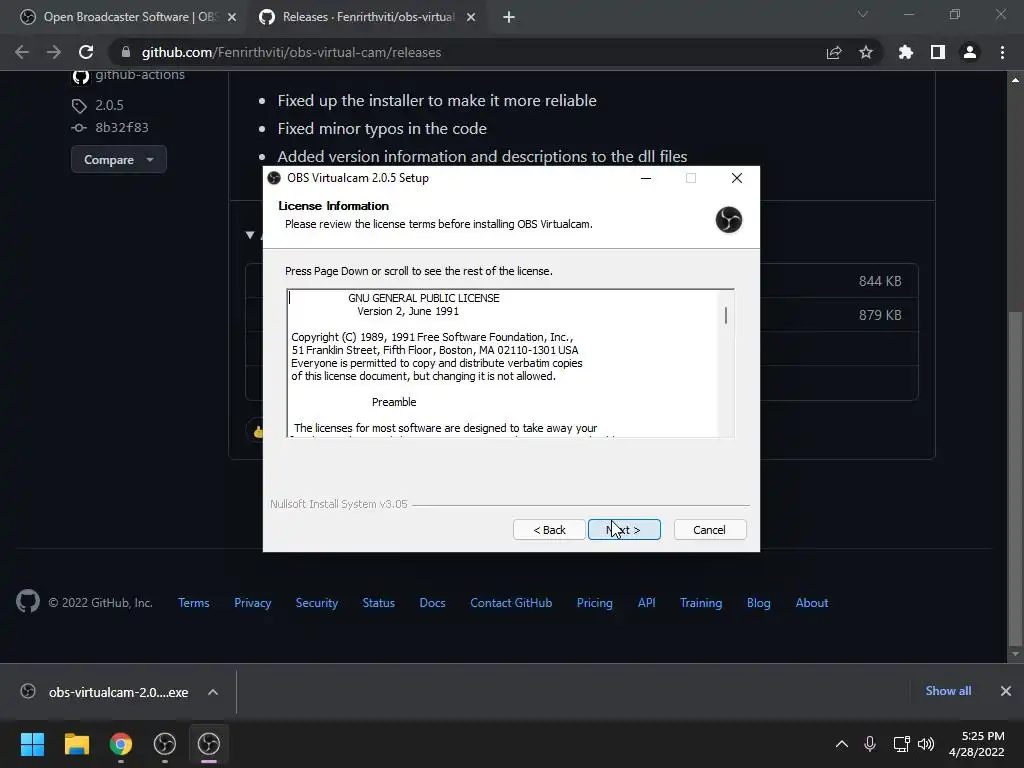This screenshot has width=1024, height=768.
Task: Open volume speaker tray icon
Action: pyautogui.click(x=926, y=744)
